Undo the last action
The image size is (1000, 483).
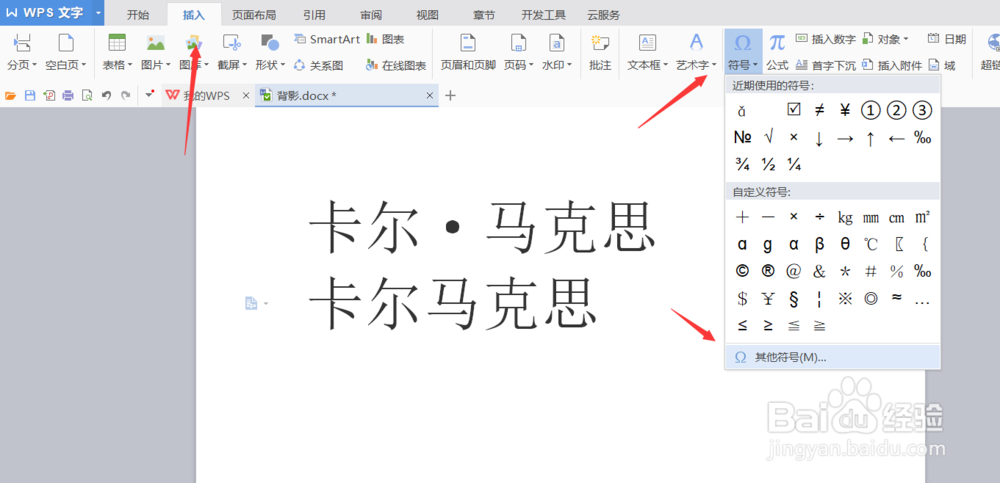point(107,96)
